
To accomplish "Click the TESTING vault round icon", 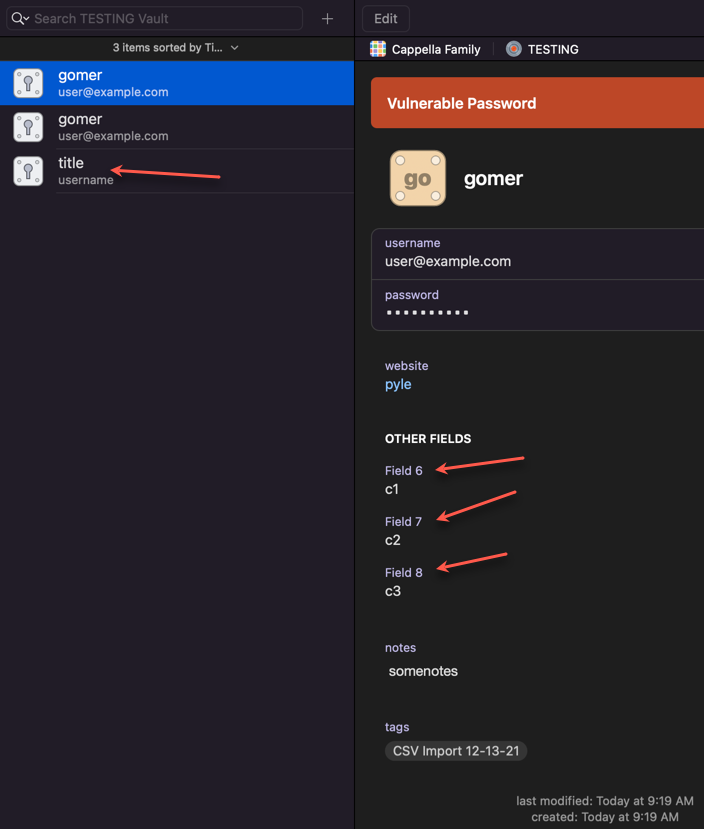I will [x=514, y=49].
